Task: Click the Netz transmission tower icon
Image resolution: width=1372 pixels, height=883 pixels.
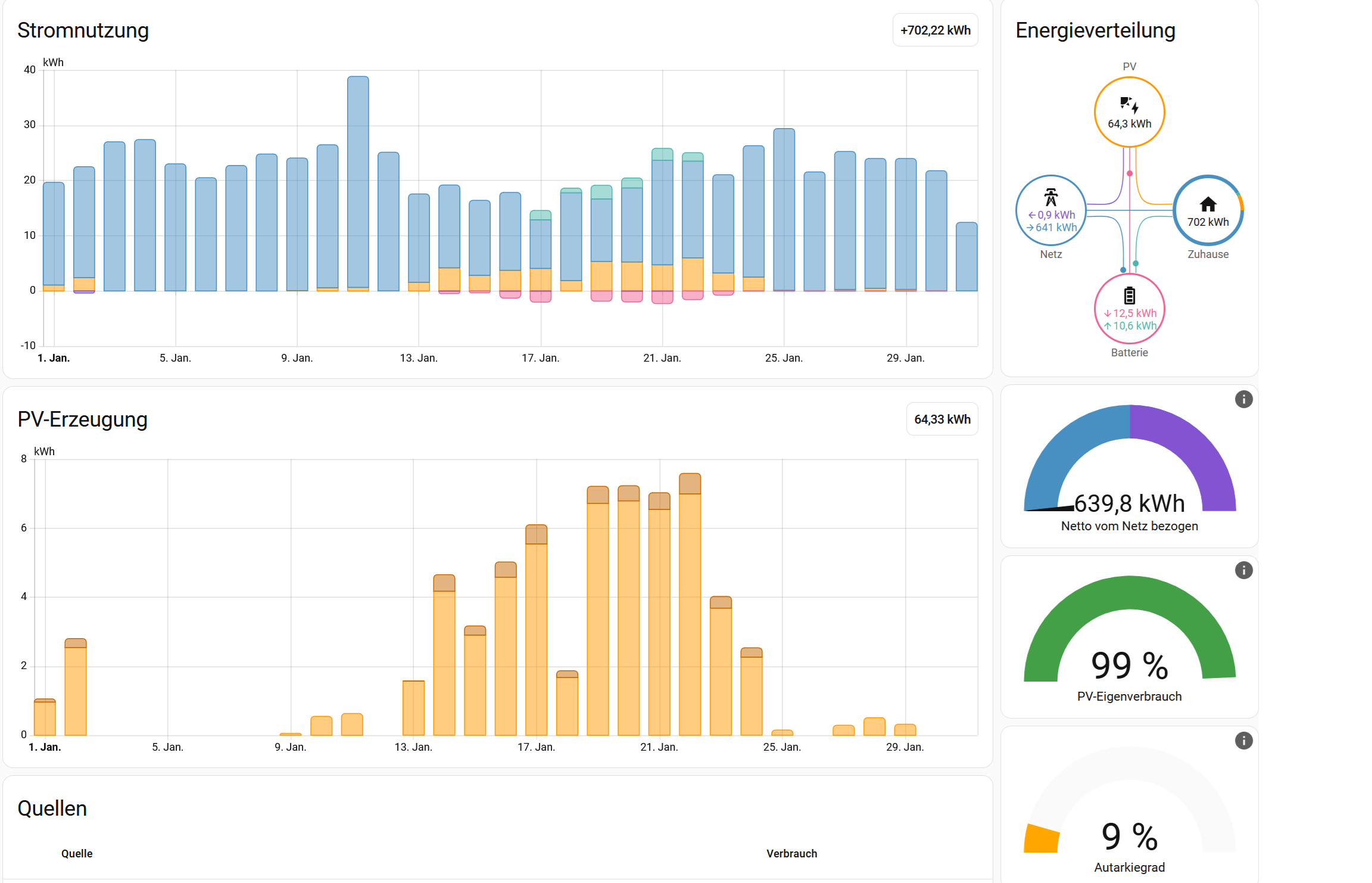Action: pyautogui.click(x=1050, y=197)
